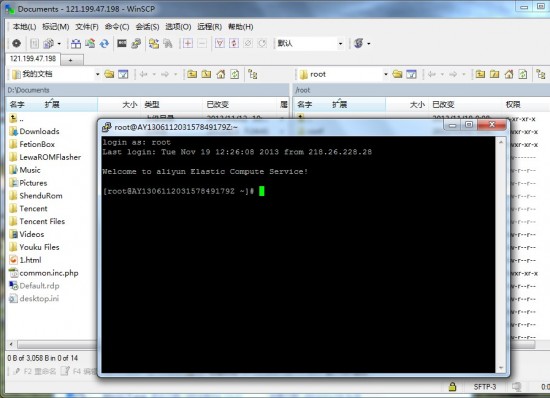550x398 pixels.
Task: Click the invert selection icon
Action: click(x=234, y=43)
